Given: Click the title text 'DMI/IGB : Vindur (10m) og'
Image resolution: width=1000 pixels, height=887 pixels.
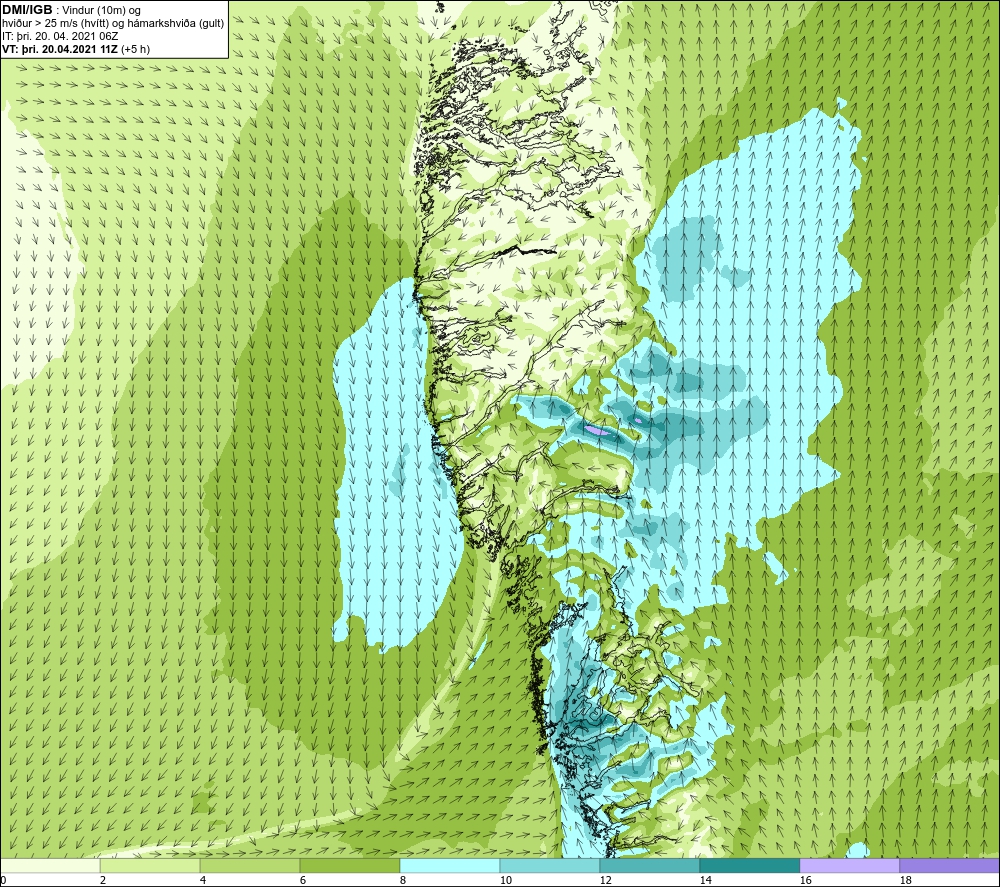Looking at the screenshot, I should (72, 10).
